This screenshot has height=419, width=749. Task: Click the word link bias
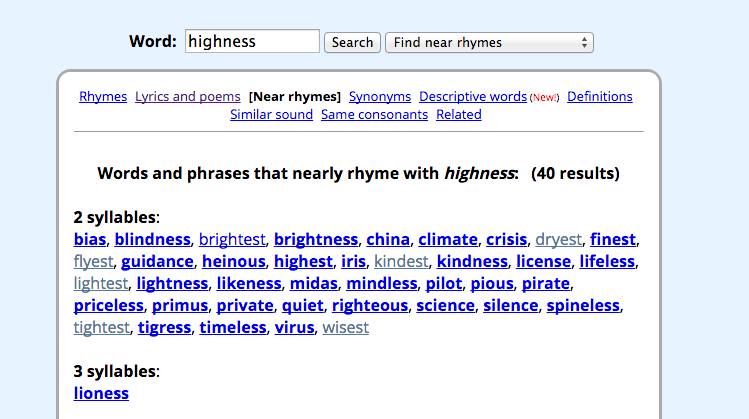(90, 239)
